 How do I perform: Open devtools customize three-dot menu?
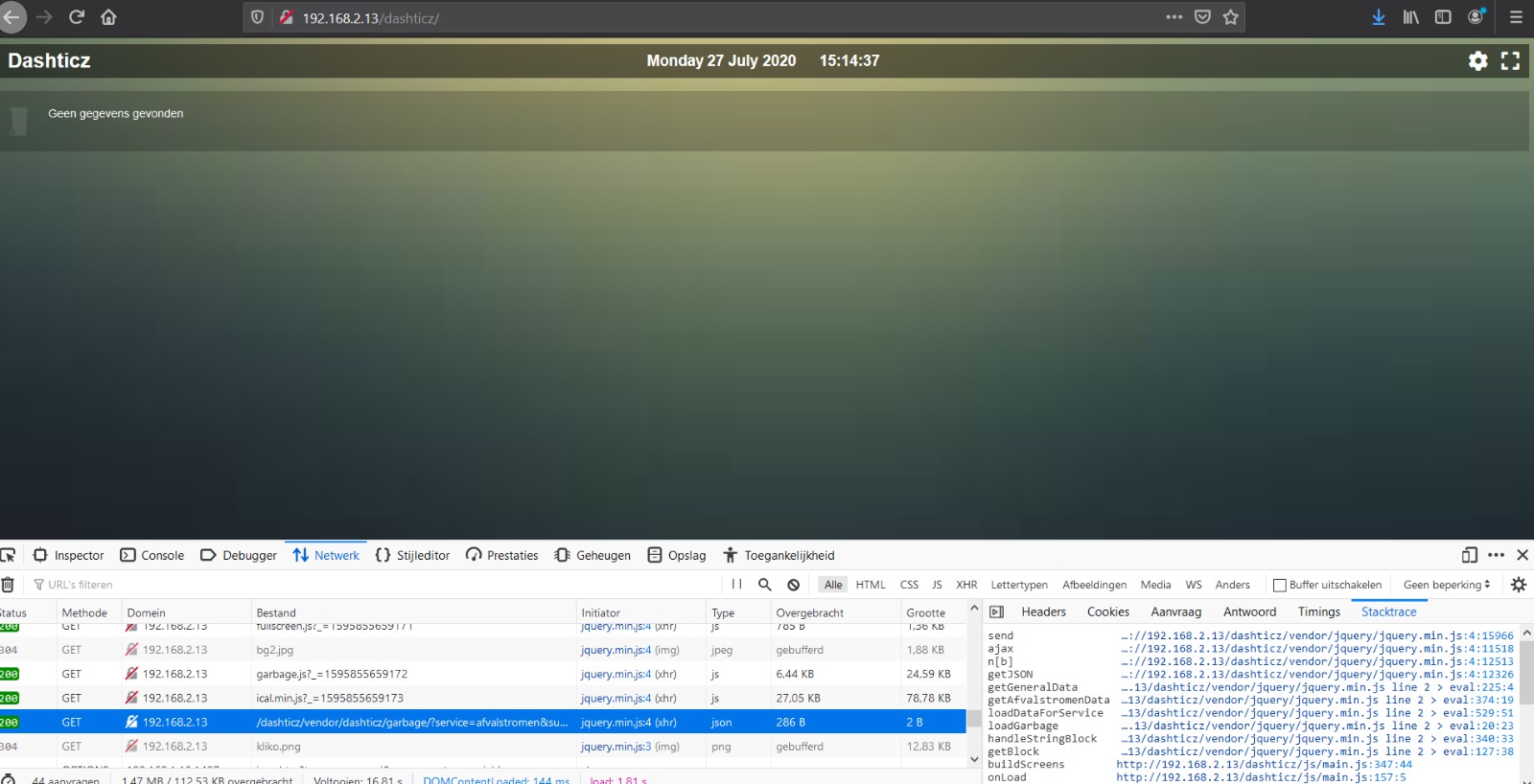click(x=1496, y=555)
